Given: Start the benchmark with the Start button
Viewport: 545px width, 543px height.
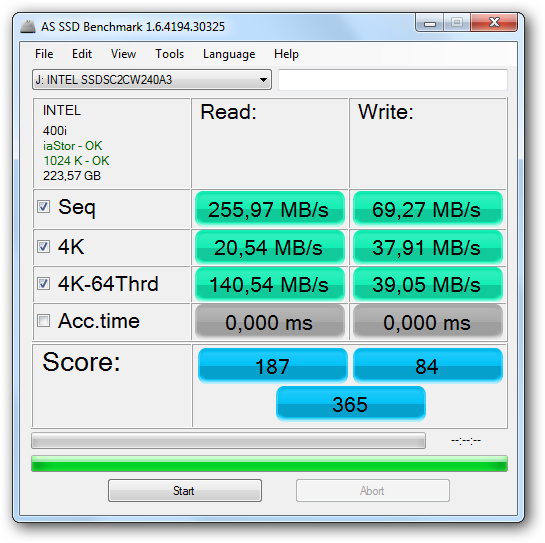Looking at the screenshot, I should click(x=185, y=491).
